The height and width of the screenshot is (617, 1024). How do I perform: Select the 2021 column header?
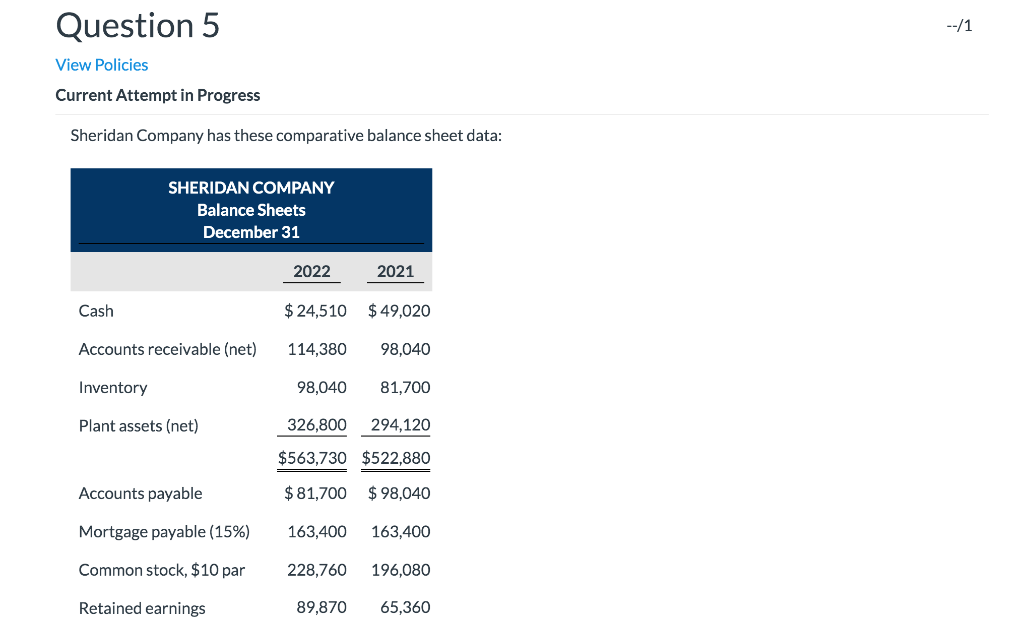[395, 271]
